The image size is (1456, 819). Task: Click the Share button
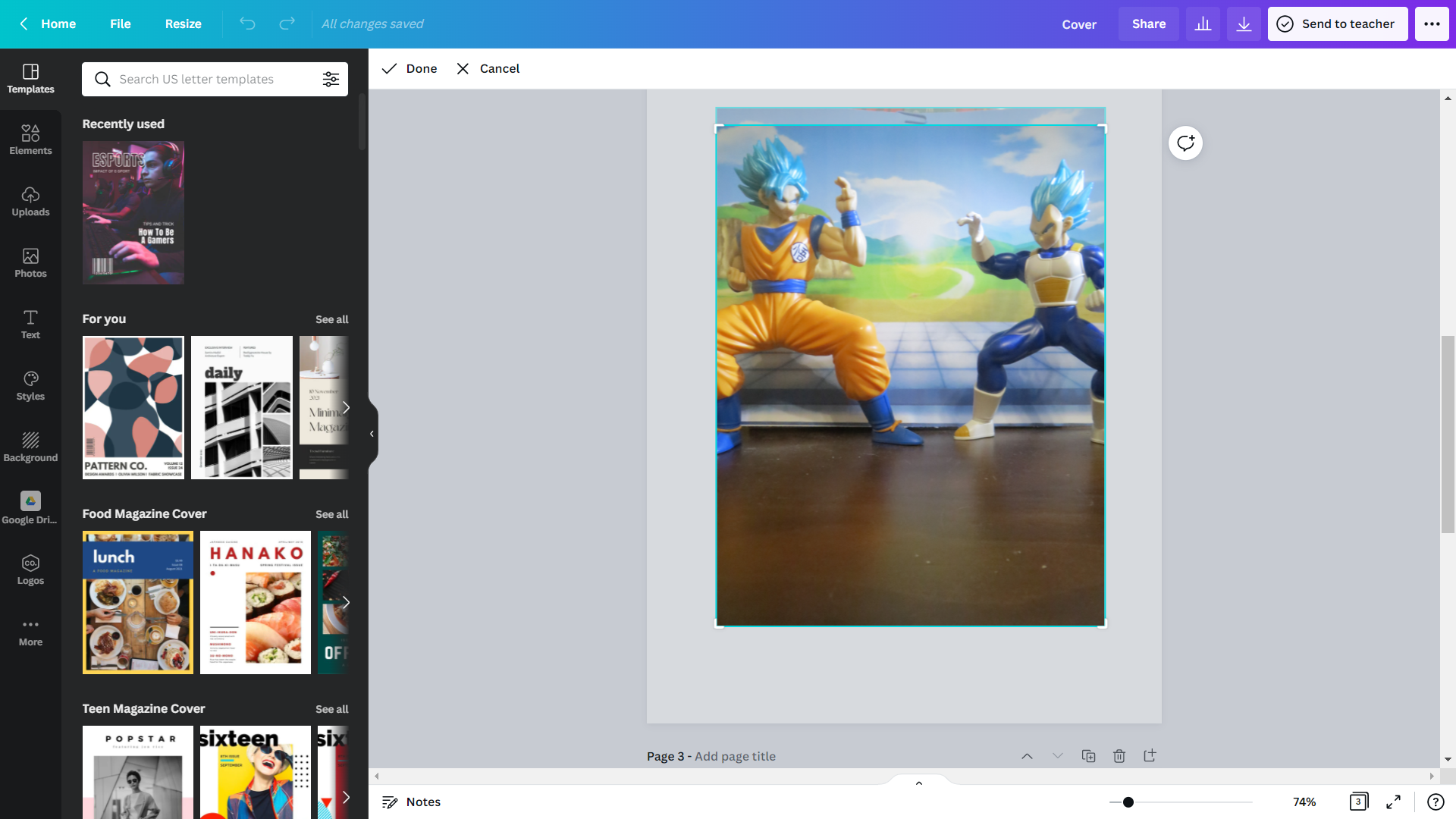[x=1148, y=24]
